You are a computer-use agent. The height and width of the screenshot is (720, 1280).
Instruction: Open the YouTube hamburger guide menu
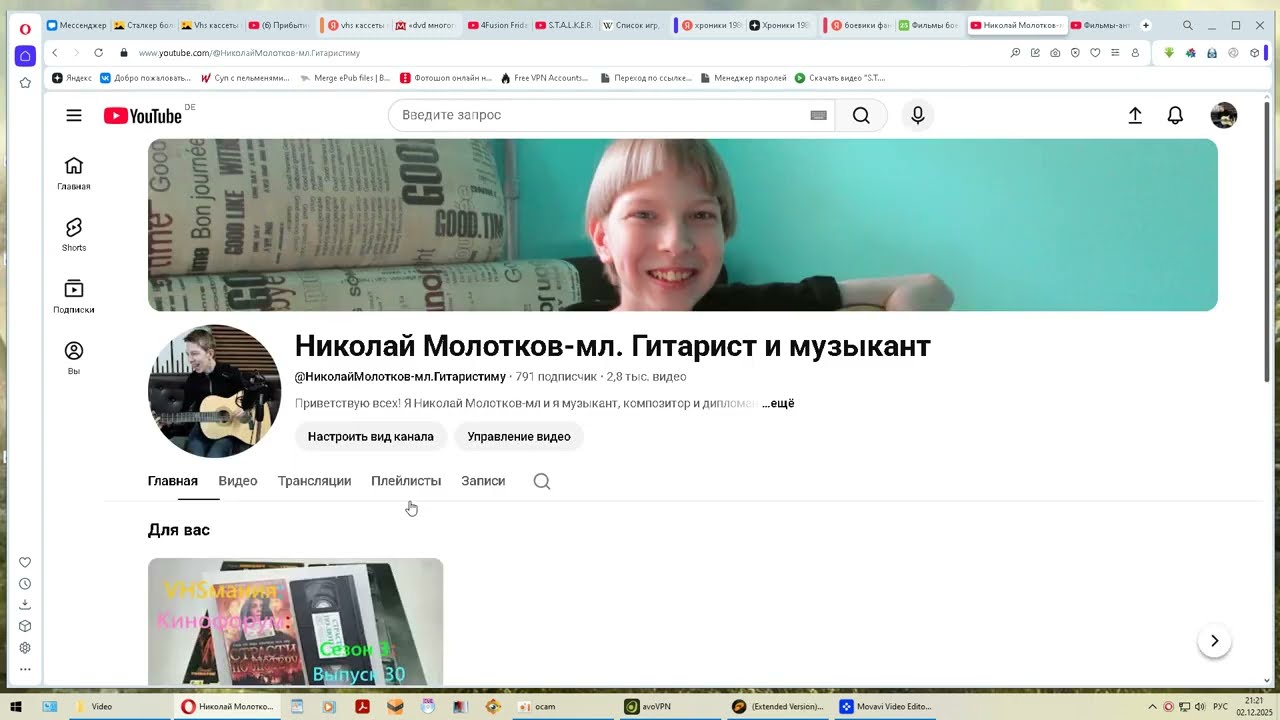(74, 115)
